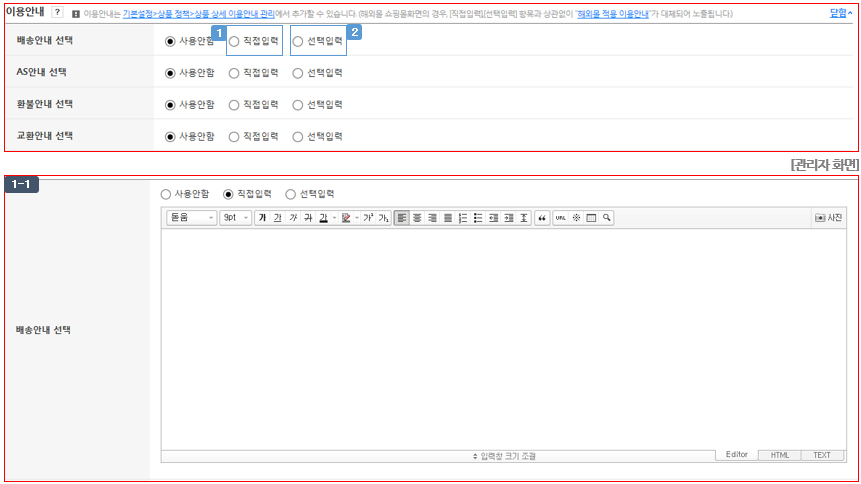This screenshot has width=861, height=484.
Task: Switch to the HTML mode tab
Action: (779, 455)
